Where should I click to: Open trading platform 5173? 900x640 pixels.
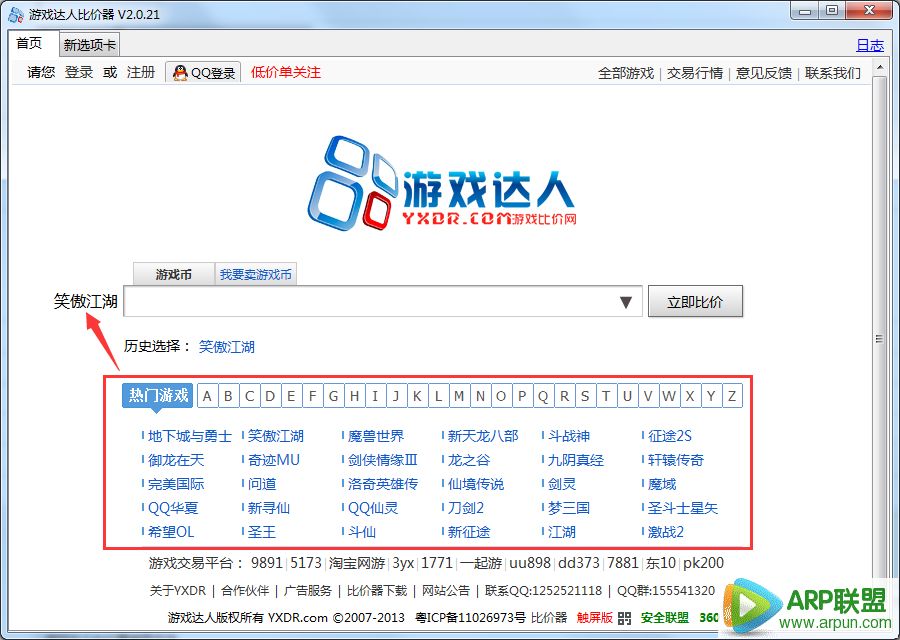coord(306,563)
